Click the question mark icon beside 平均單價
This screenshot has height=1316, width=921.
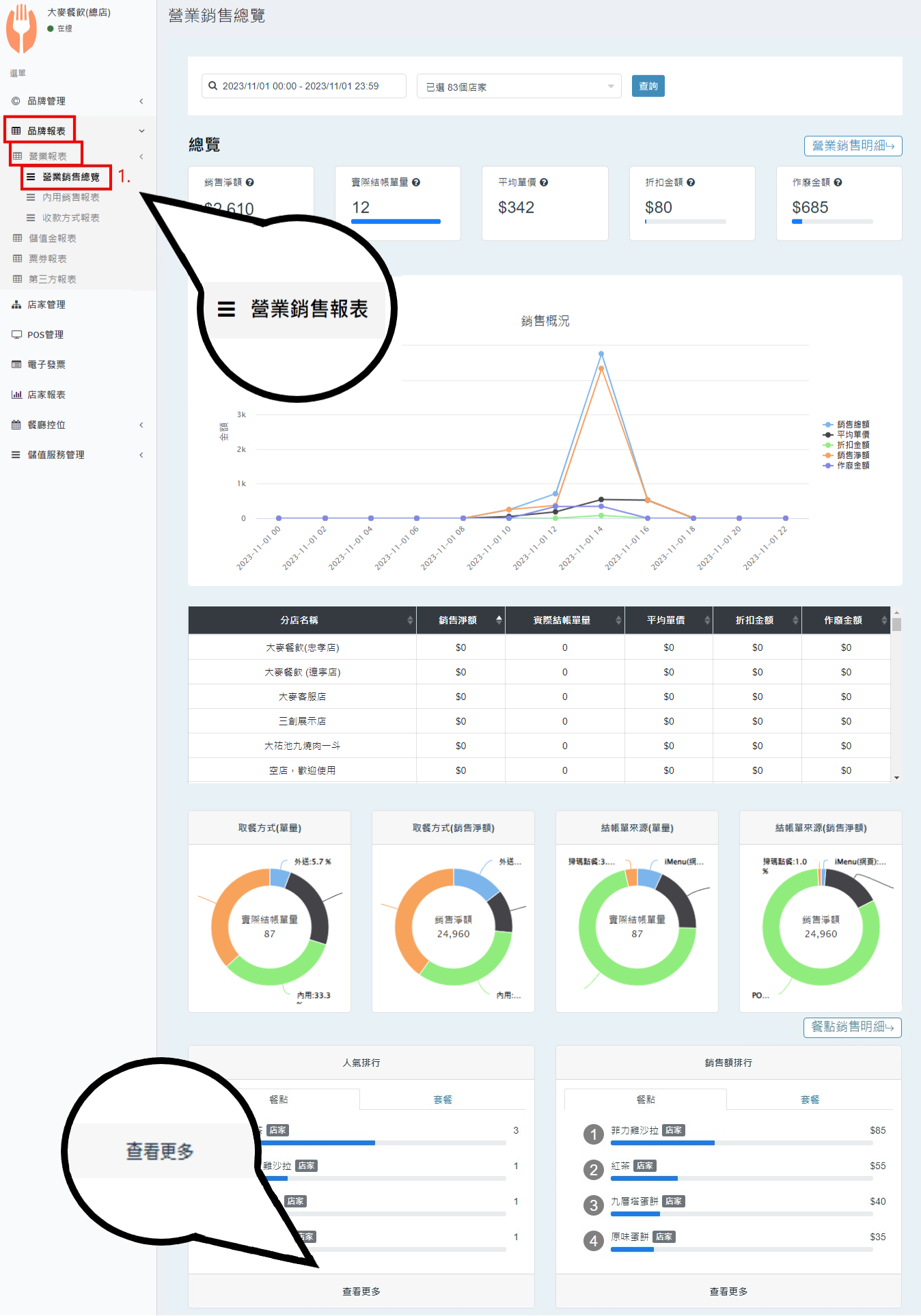pyautogui.click(x=544, y=182)
